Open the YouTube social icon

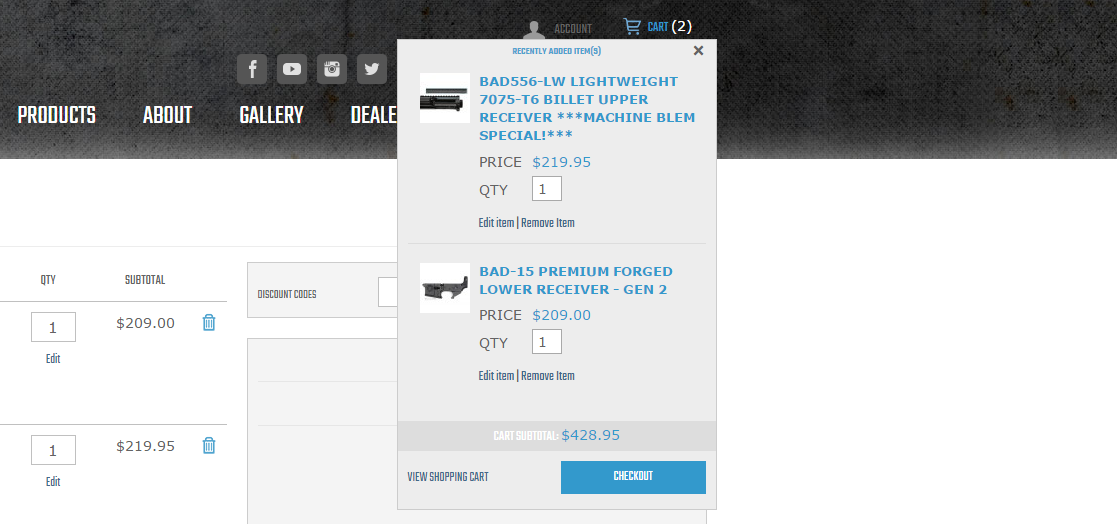292,69
